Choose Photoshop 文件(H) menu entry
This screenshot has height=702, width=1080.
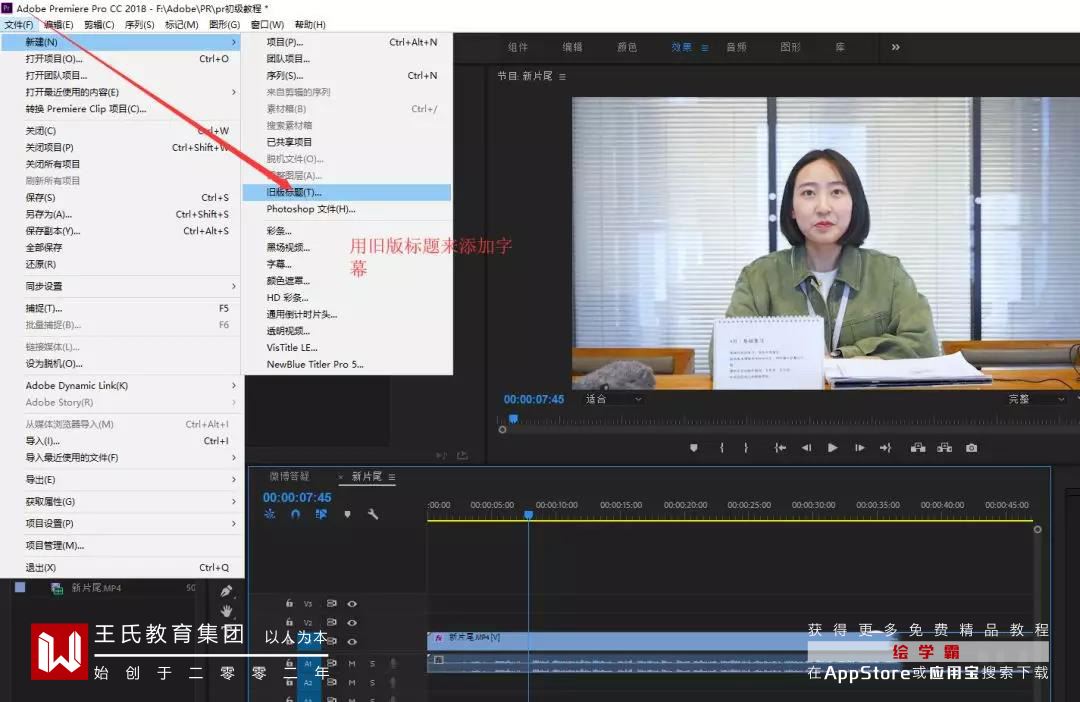(347, 209)
